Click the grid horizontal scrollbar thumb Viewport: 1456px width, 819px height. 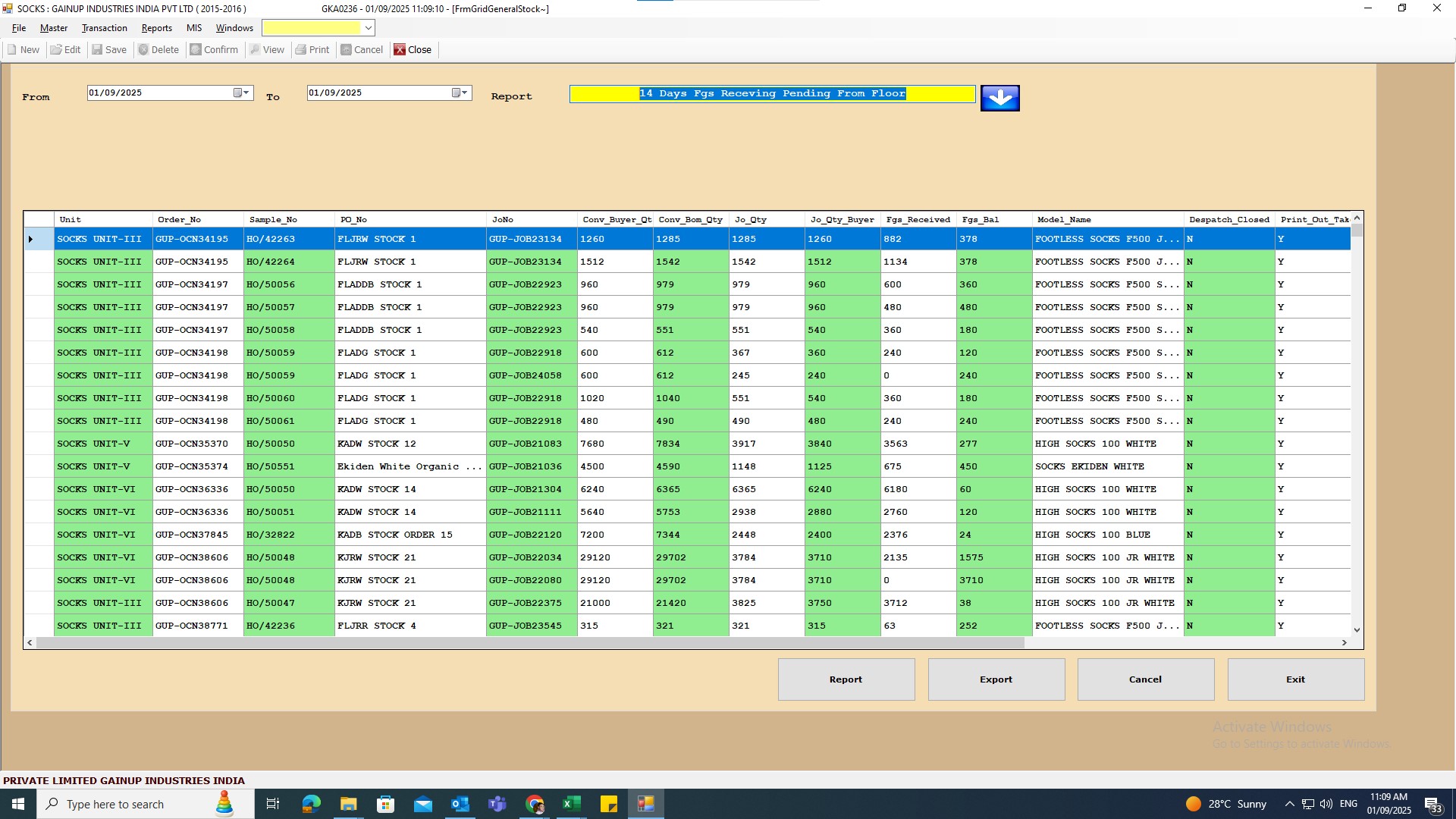tap(531, 642)
